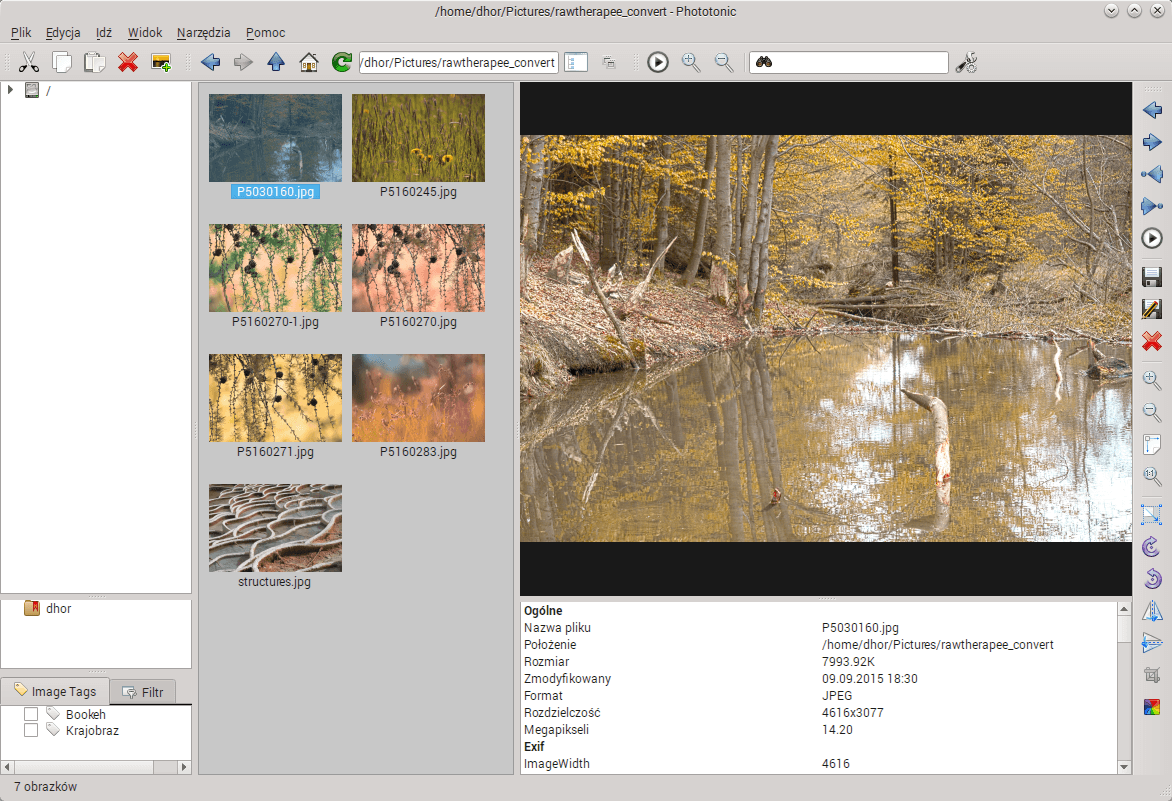Select the Crop tool in sidebar

(x=1152, y=675)
